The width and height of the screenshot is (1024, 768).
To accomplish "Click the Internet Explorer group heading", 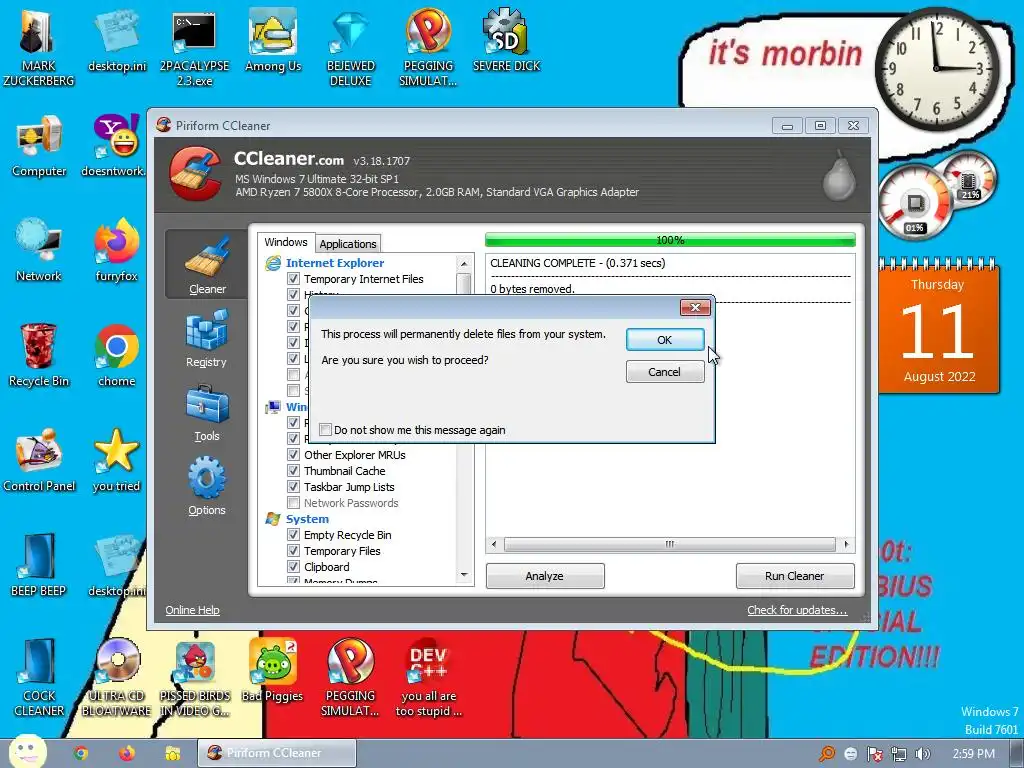I will click(334, 263).
